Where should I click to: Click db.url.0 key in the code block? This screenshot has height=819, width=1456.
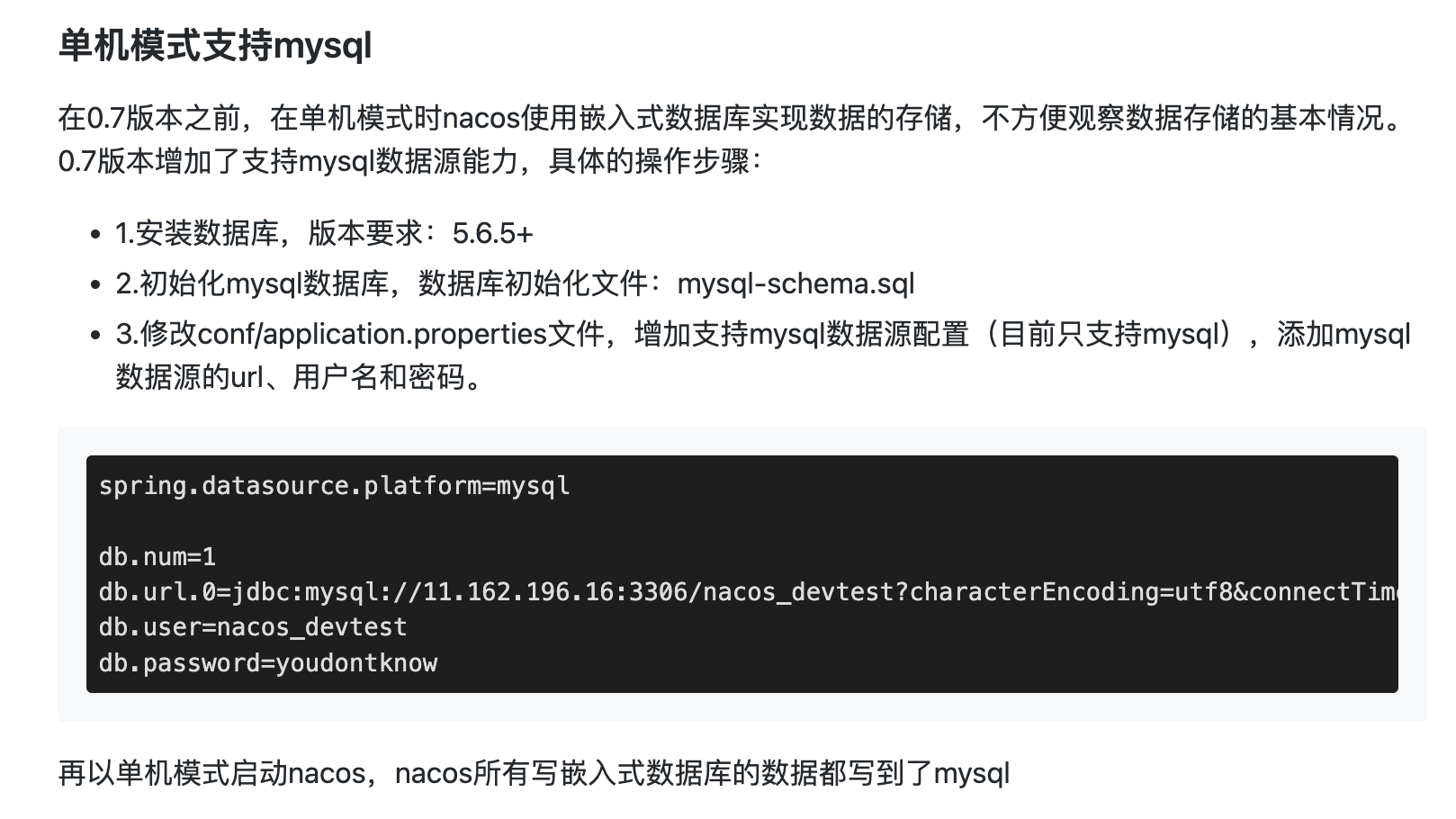coord(157,592)
